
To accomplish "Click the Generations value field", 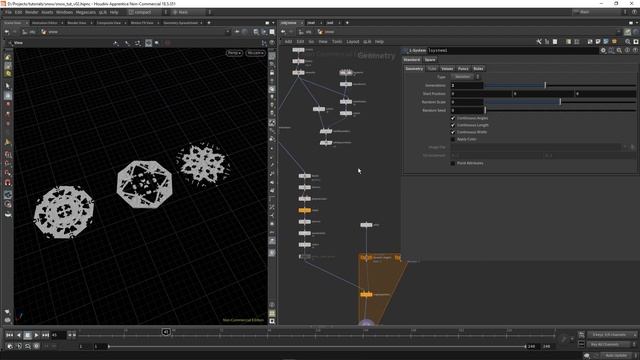I will [x=467, y=85].
